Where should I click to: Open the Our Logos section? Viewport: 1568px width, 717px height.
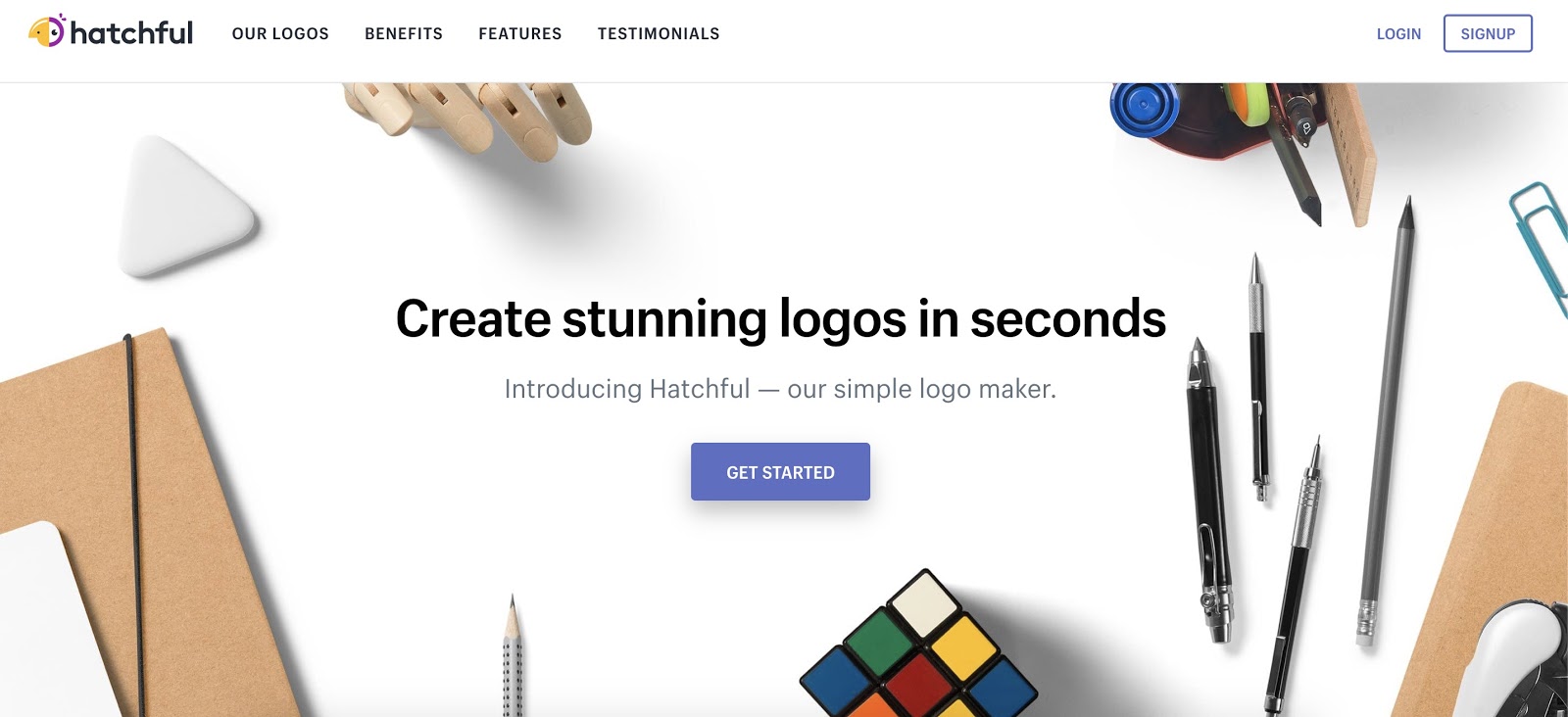click(x=280, y=33)
